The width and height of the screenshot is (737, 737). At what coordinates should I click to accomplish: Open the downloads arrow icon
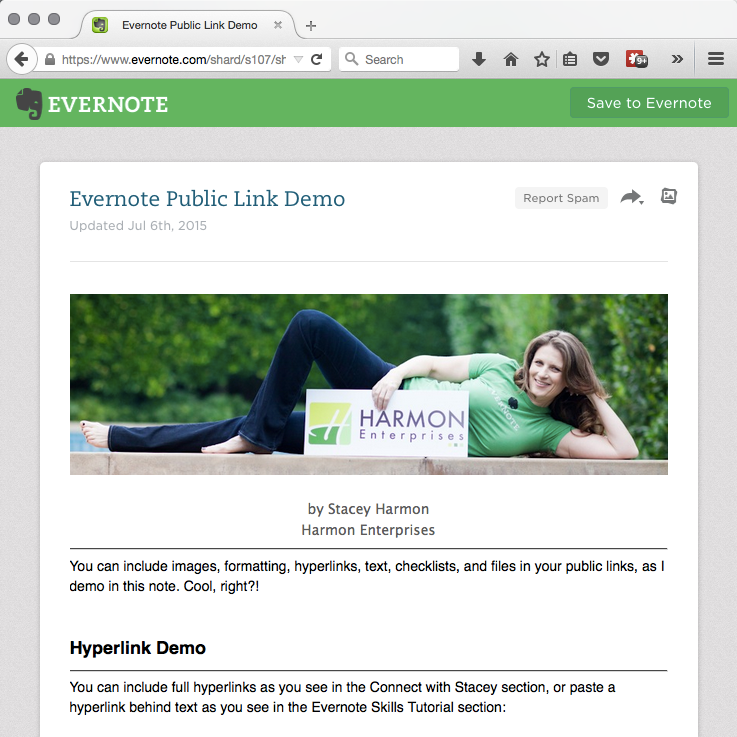tap(479, 59)
